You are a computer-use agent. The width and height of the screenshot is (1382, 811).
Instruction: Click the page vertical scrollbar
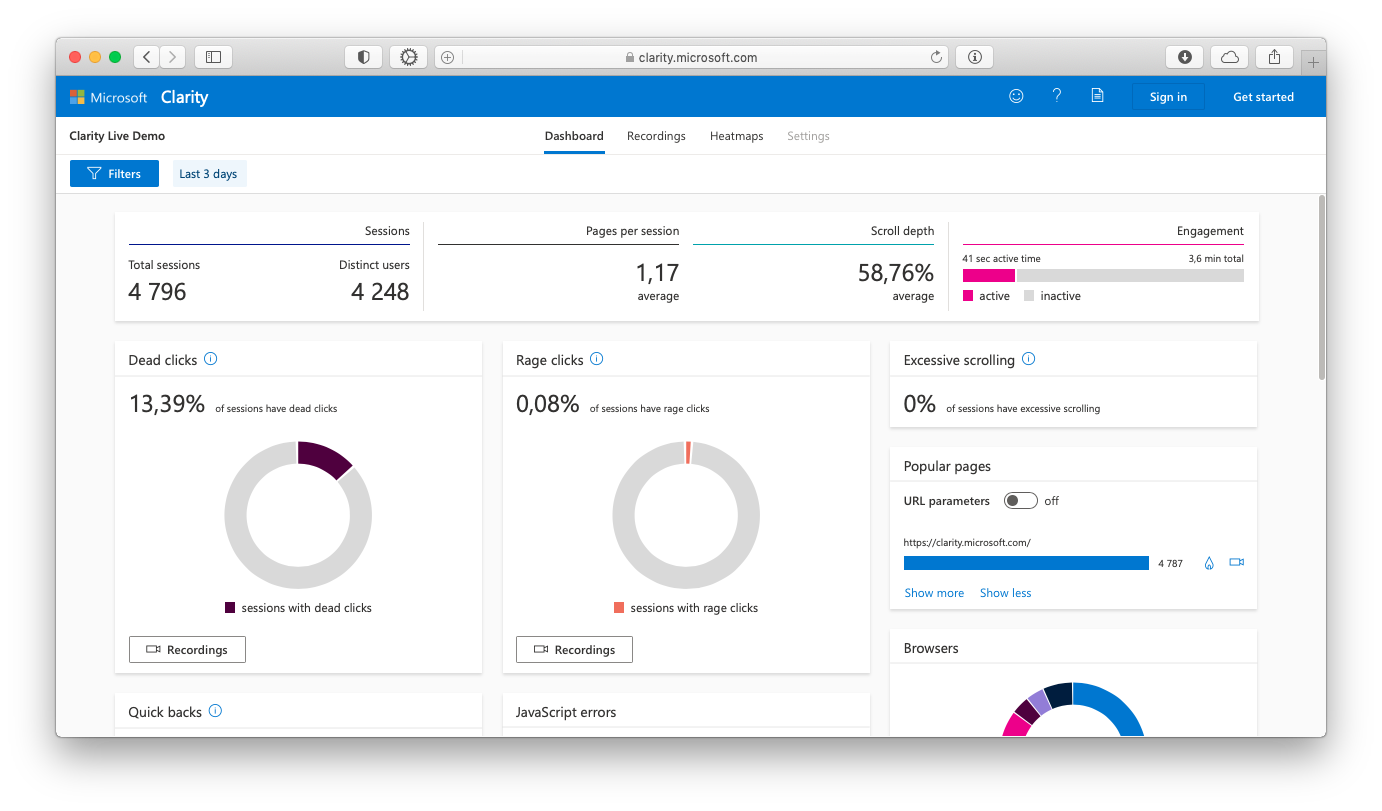point(1321,286)
